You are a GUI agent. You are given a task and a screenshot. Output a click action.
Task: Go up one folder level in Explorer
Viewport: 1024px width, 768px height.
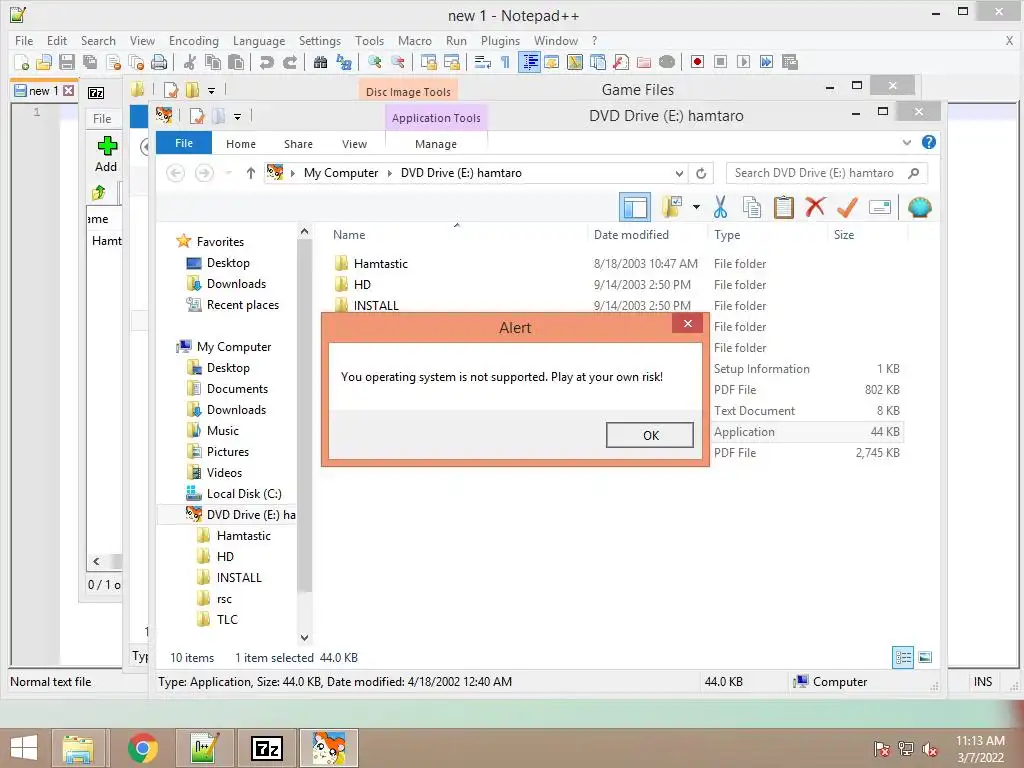point(250,173)
